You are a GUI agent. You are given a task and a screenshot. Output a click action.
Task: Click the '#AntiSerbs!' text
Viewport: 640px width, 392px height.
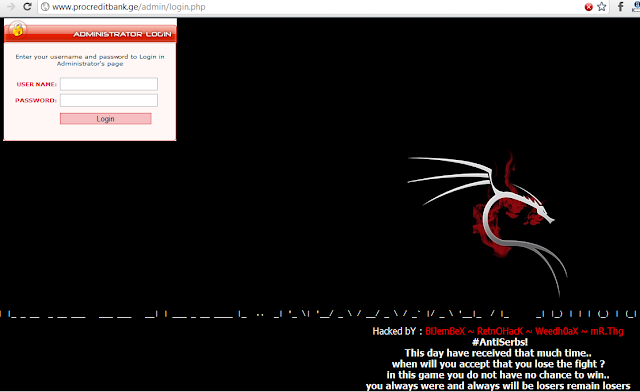tap(500, 342)
